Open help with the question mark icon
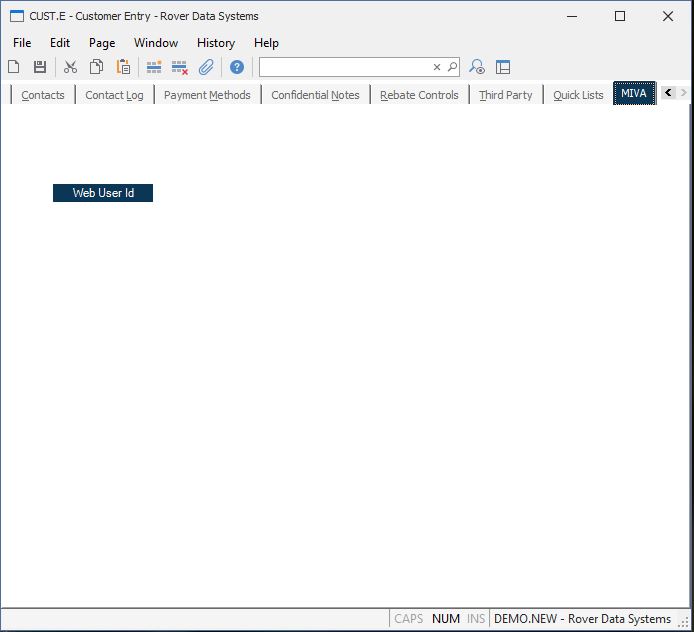The width and height of the screenshot is (694, 632). point(237,67)
